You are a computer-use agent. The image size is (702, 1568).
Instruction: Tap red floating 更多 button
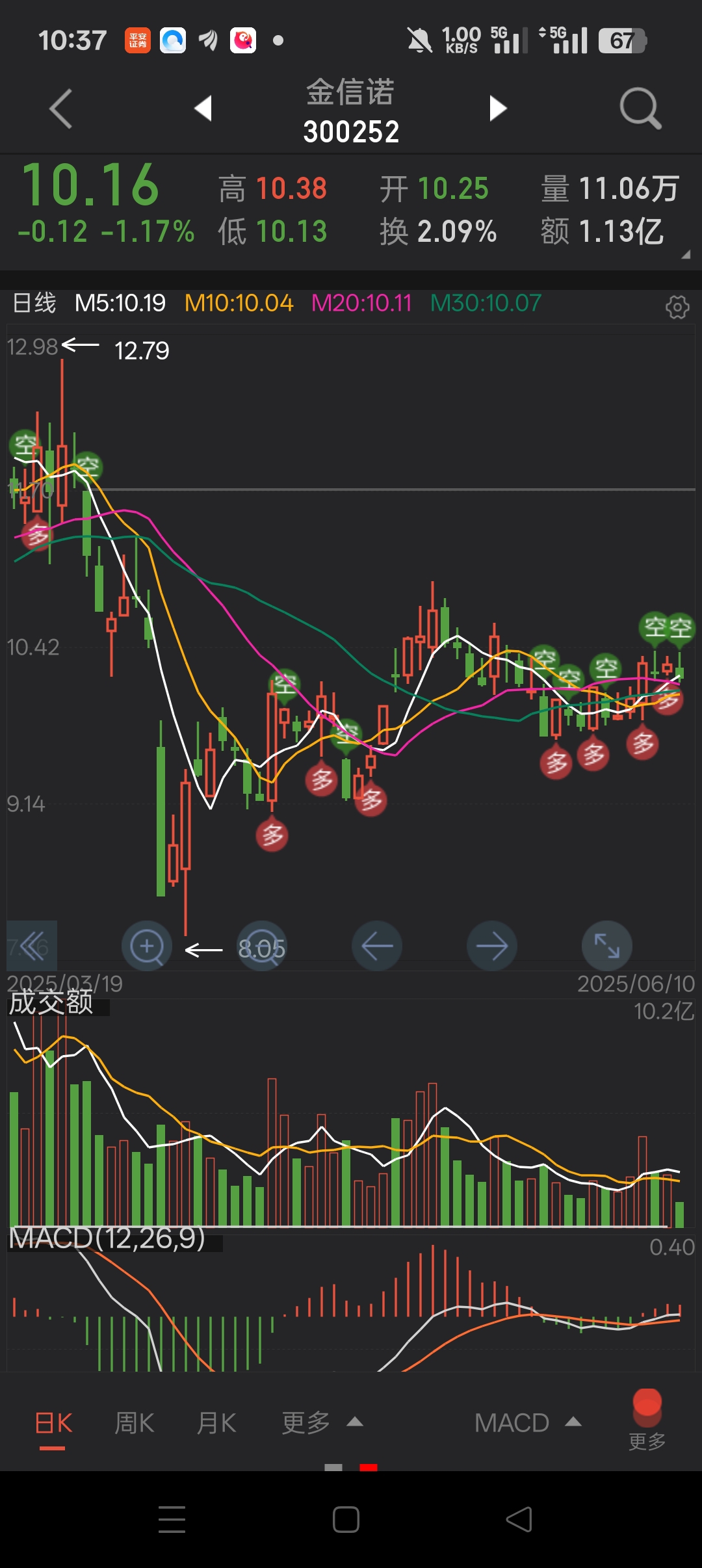point(647,1419)
